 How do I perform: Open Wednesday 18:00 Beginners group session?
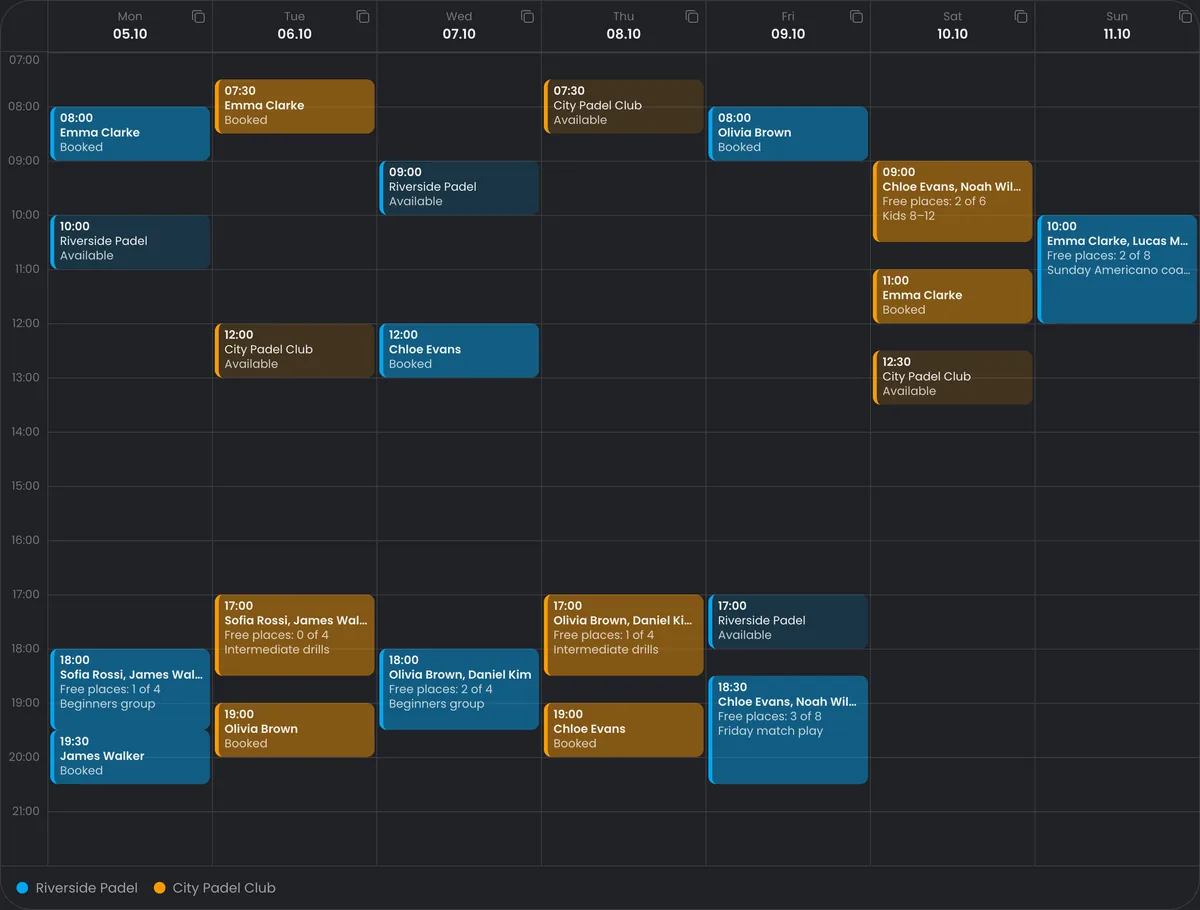(459, 689)
